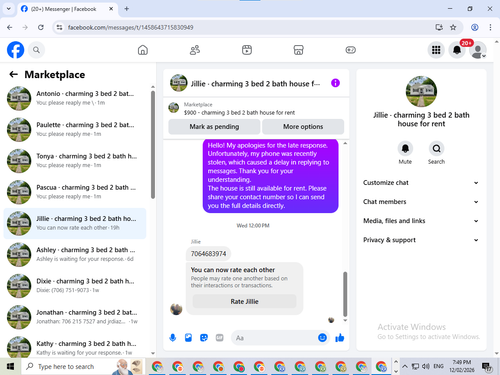Screen dimensions: 500x375
Task: Click the install app icon in address bar
Action: pos(439,27)
